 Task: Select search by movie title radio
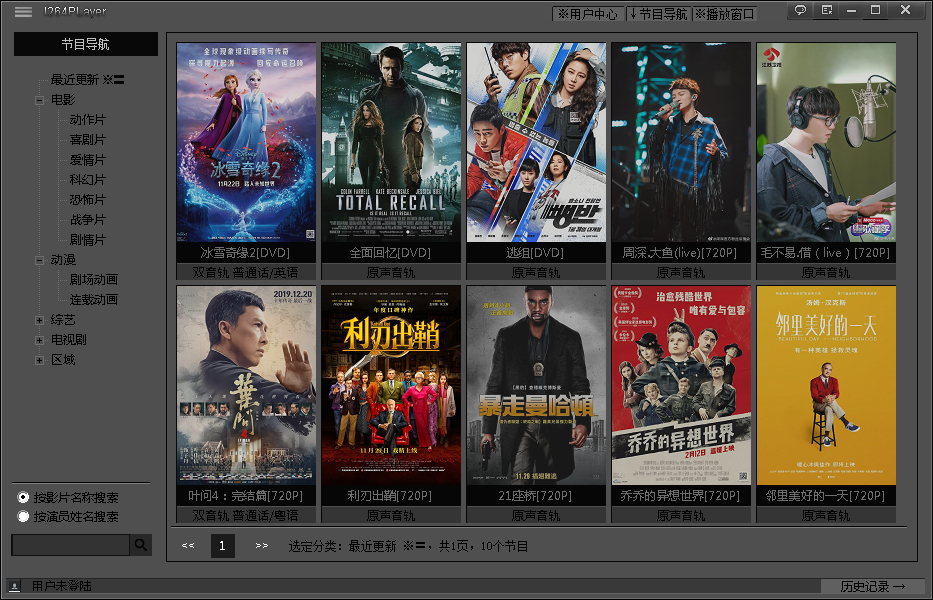[x=23, y=497]
